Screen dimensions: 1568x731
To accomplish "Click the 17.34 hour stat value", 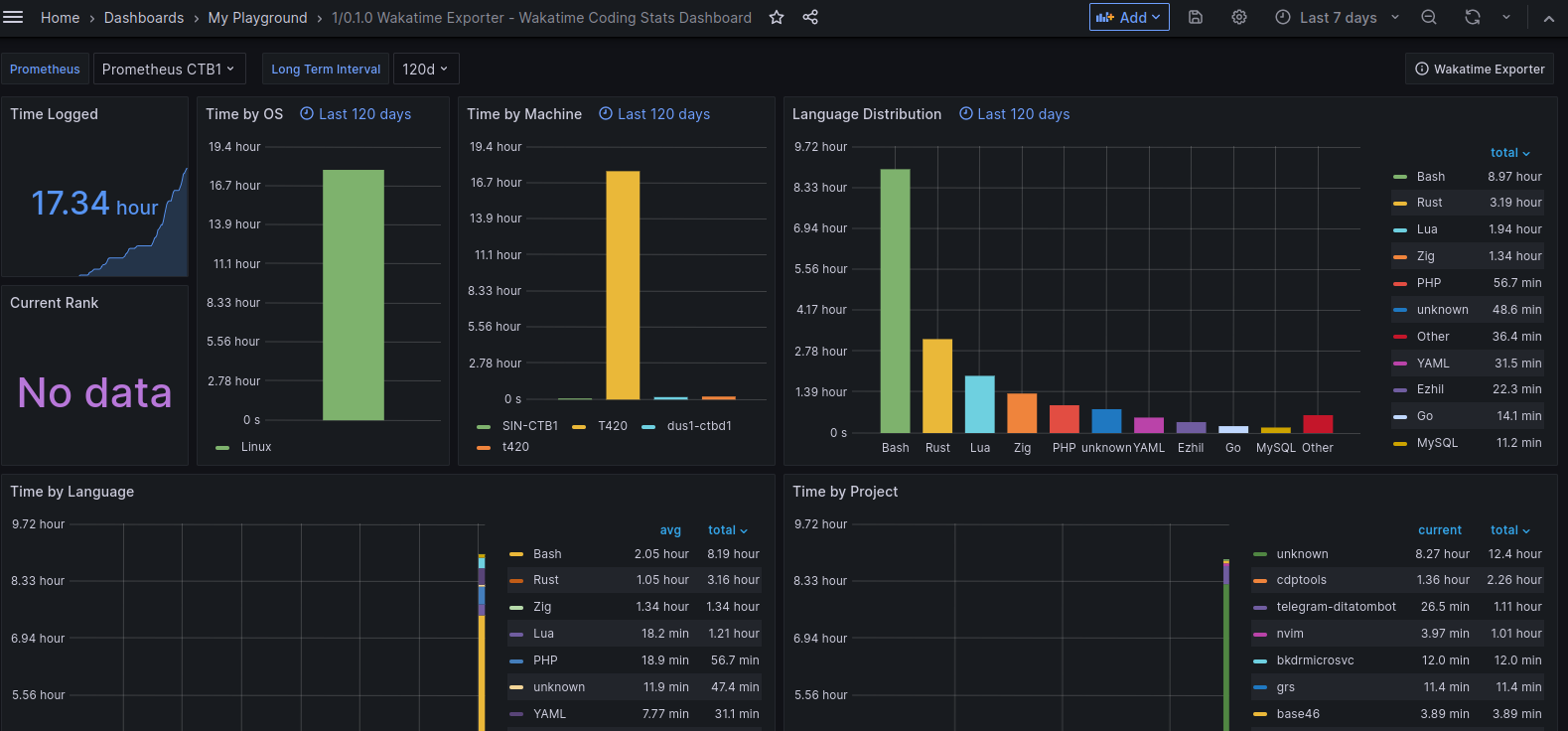I will pos(94,204).
